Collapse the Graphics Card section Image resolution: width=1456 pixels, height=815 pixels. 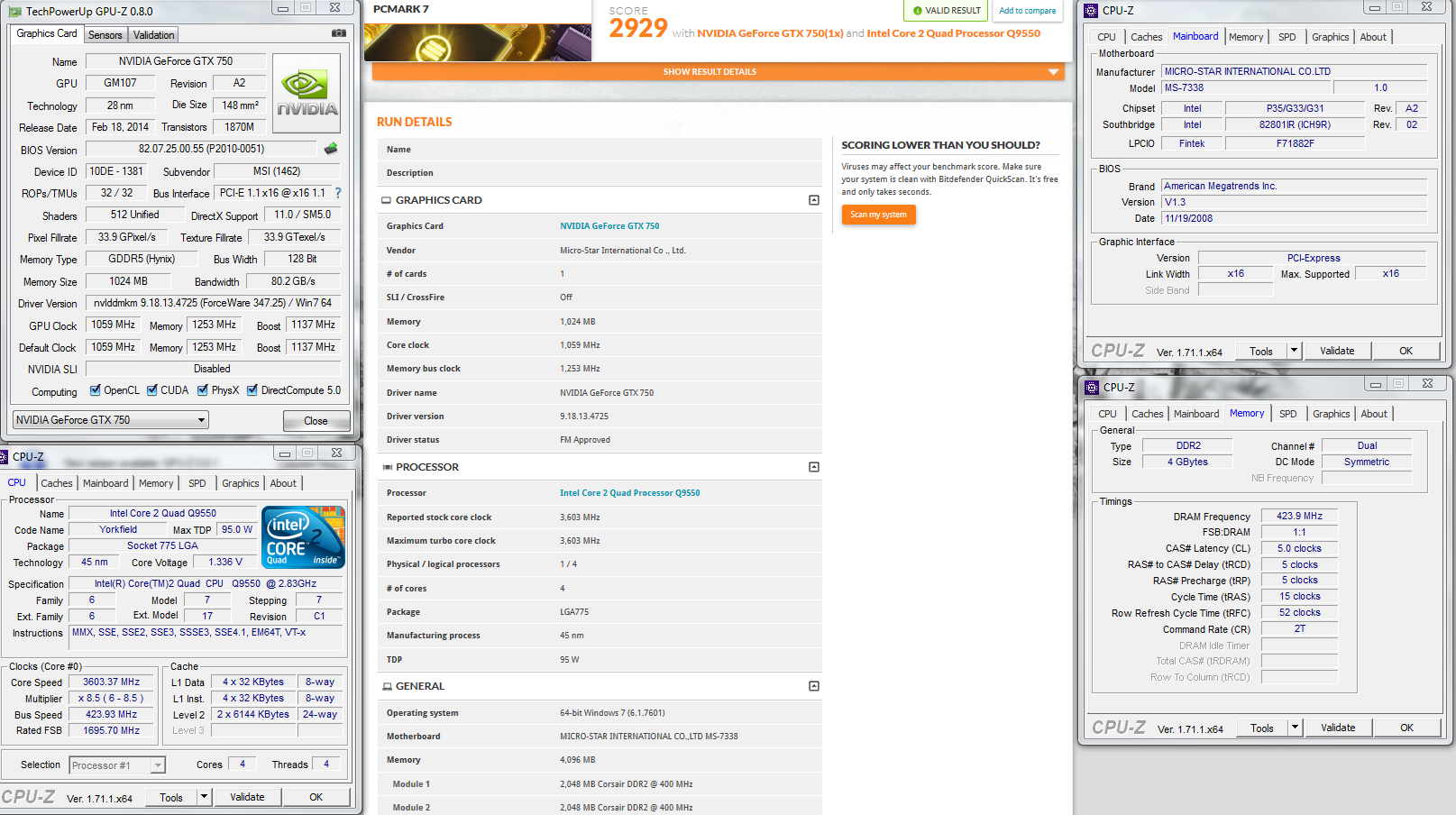814,200
